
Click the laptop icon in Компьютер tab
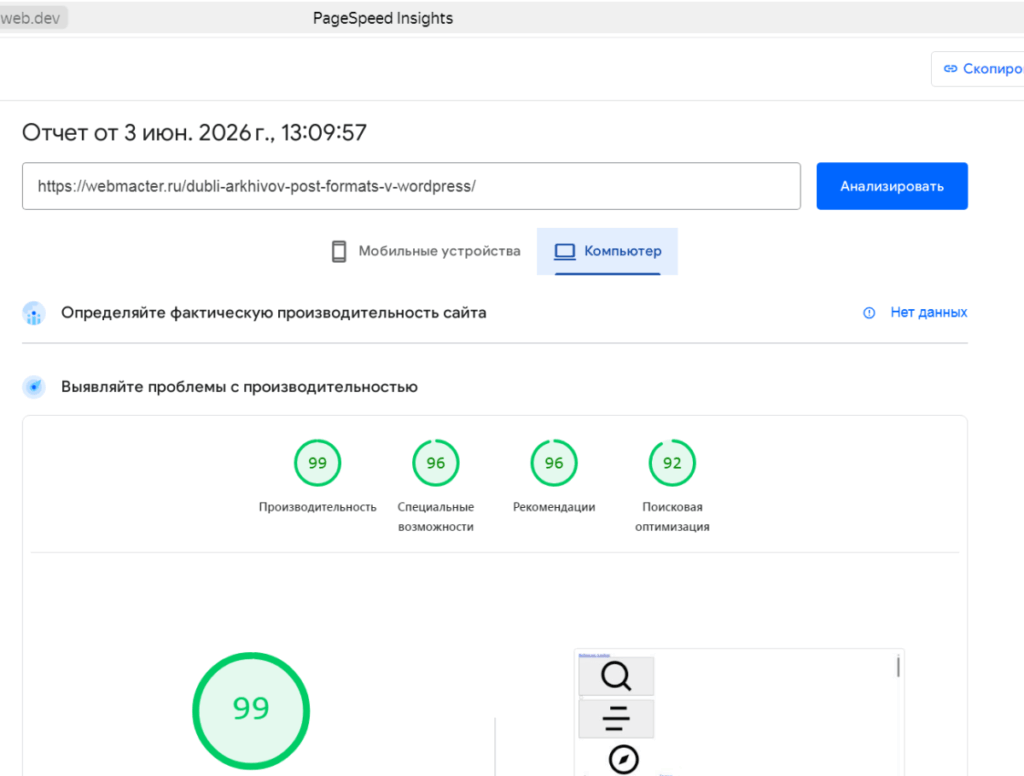coord(565,251)
